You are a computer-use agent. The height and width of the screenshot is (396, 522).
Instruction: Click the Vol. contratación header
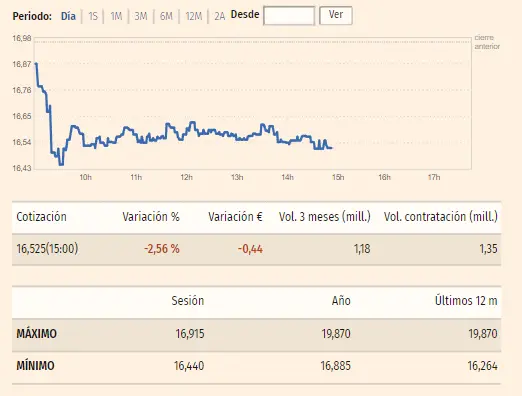point(440,217)
